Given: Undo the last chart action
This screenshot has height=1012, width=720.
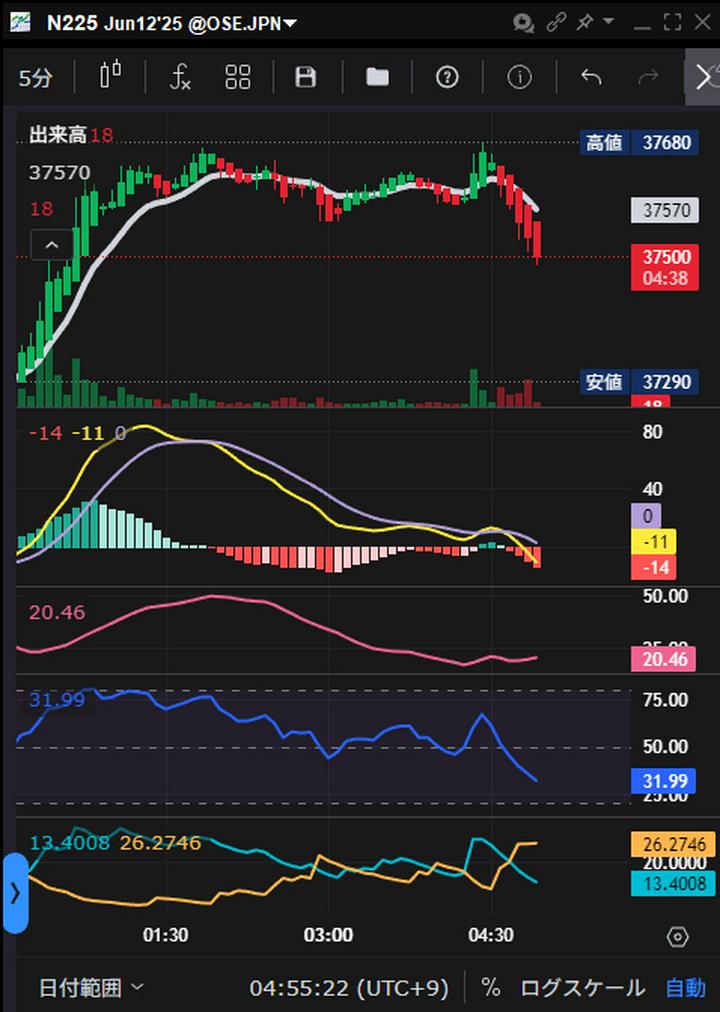Looking at the screenshot, I should (591, 77).
